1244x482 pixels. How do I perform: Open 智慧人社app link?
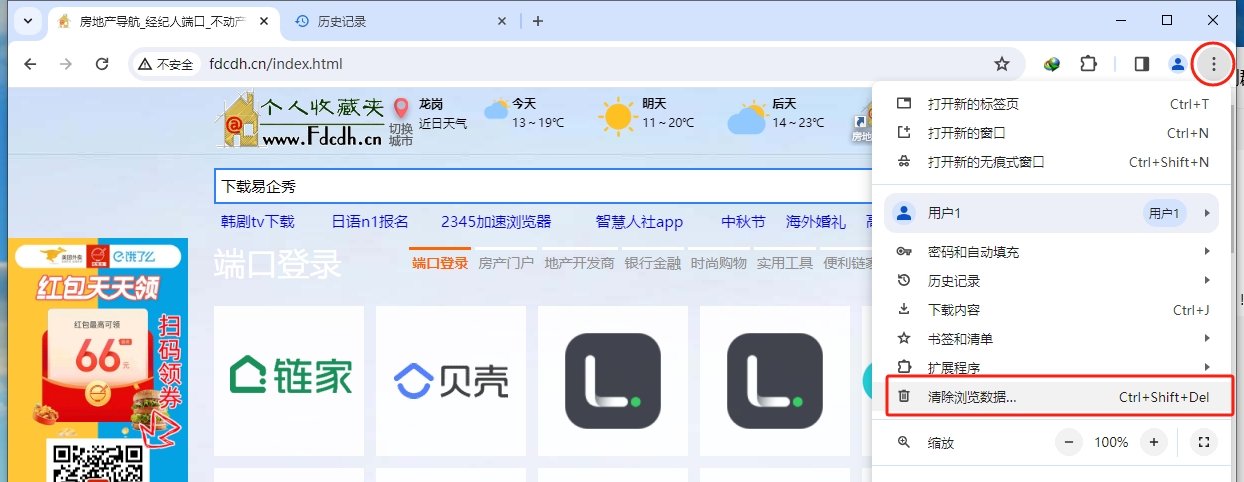pos(639,222)
